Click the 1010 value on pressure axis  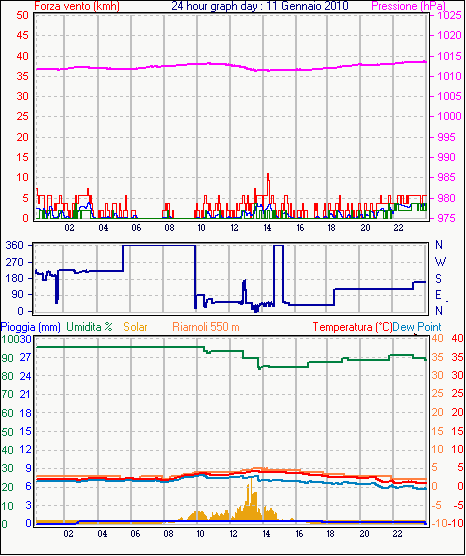[449, 76]
